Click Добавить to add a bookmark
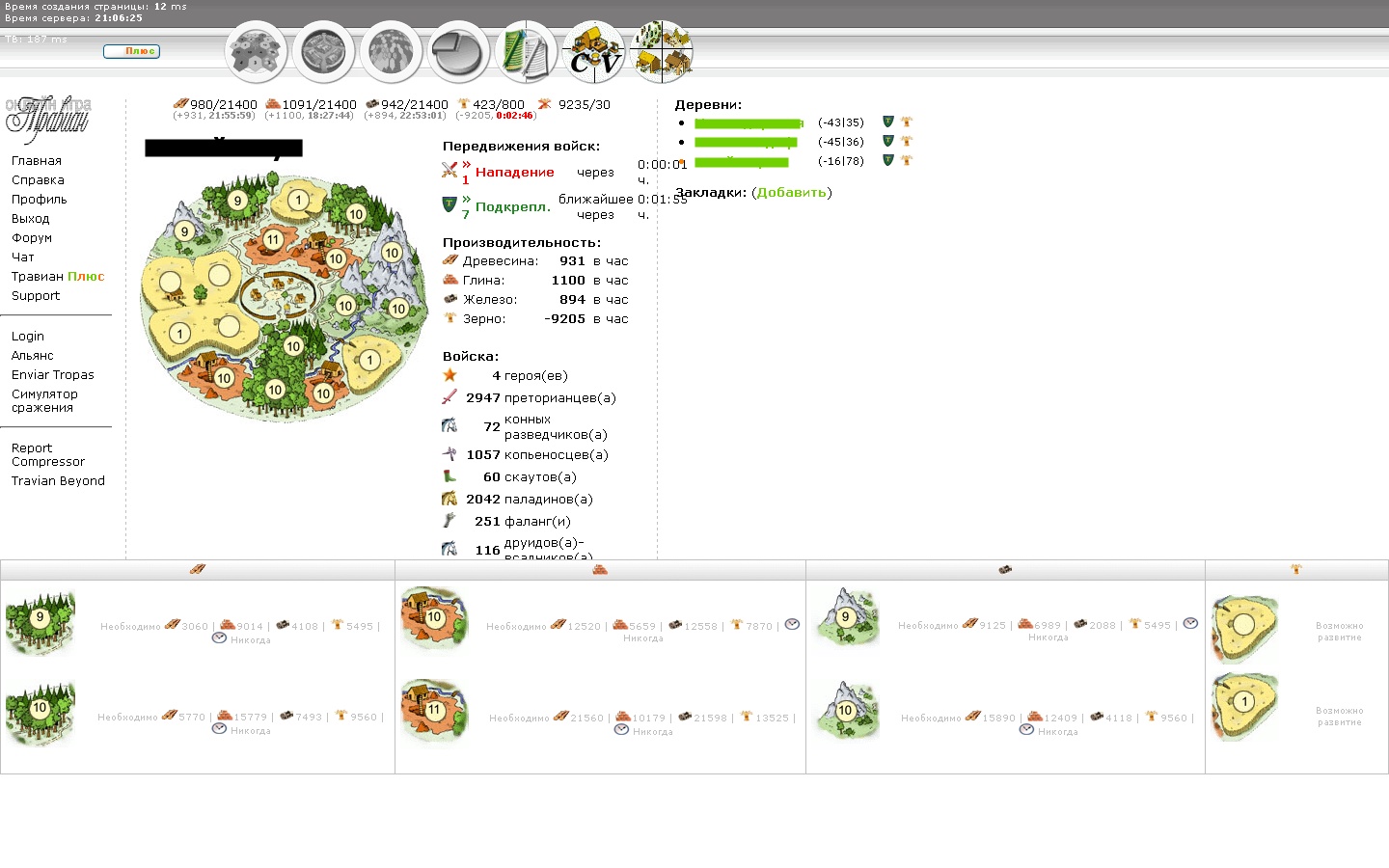 (x=791, y=192)
